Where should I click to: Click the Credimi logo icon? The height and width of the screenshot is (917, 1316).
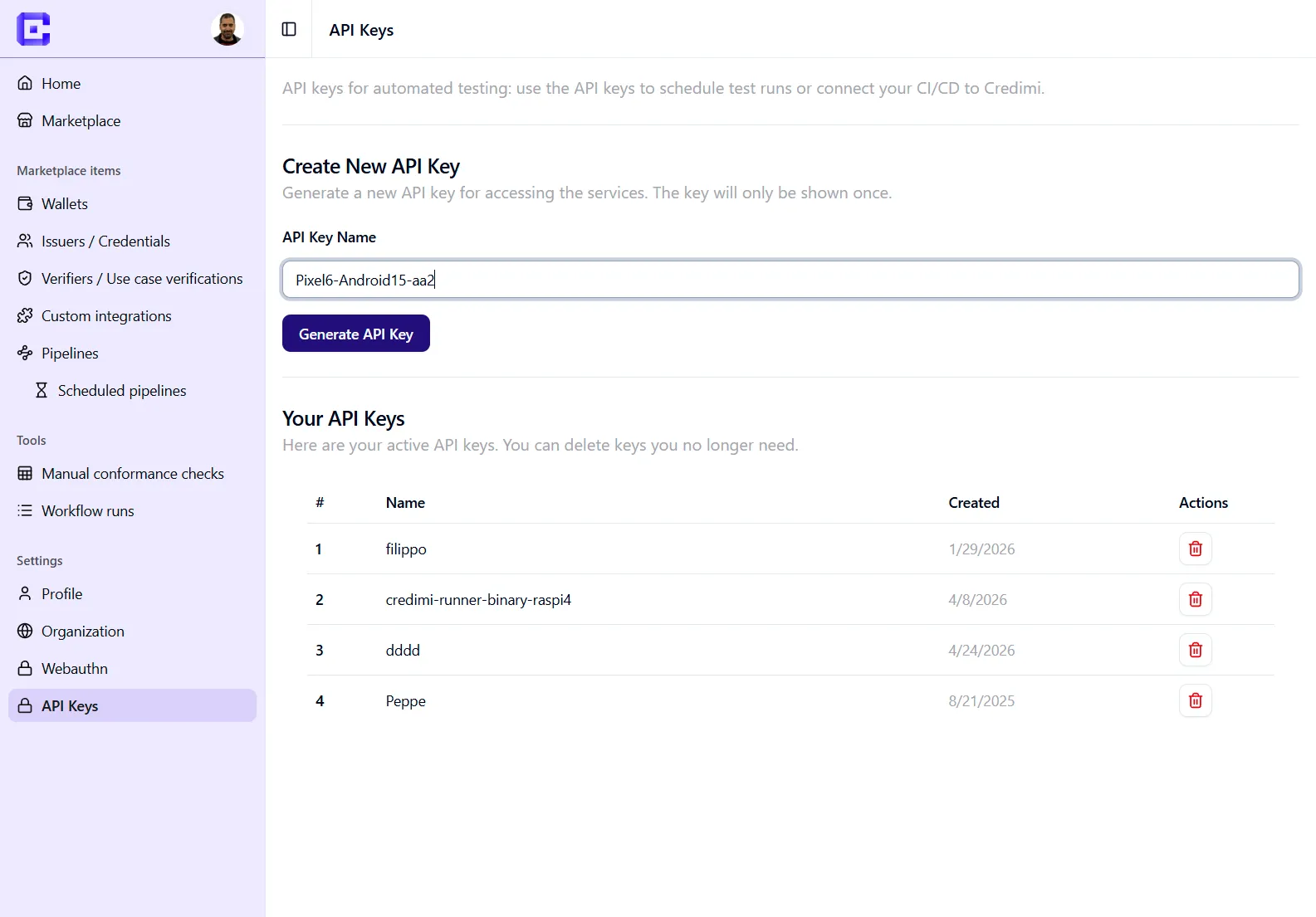(33, 29)
